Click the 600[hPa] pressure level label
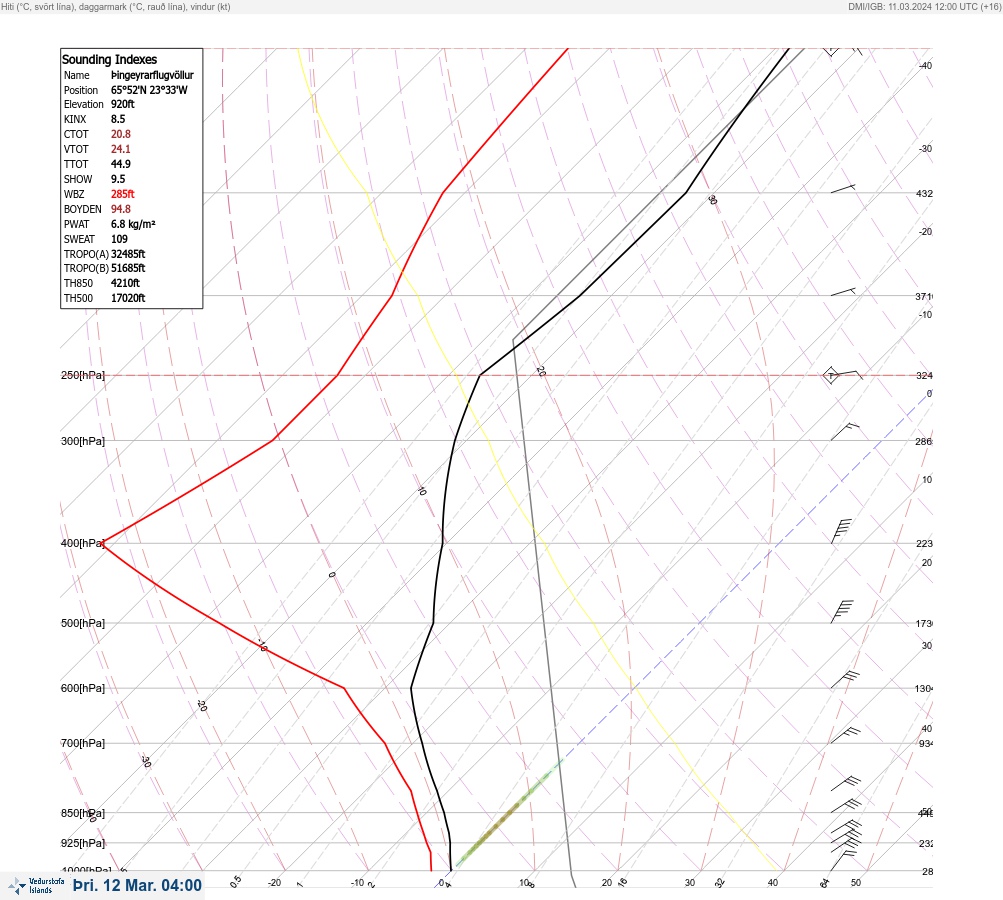 tap(83, 688)
